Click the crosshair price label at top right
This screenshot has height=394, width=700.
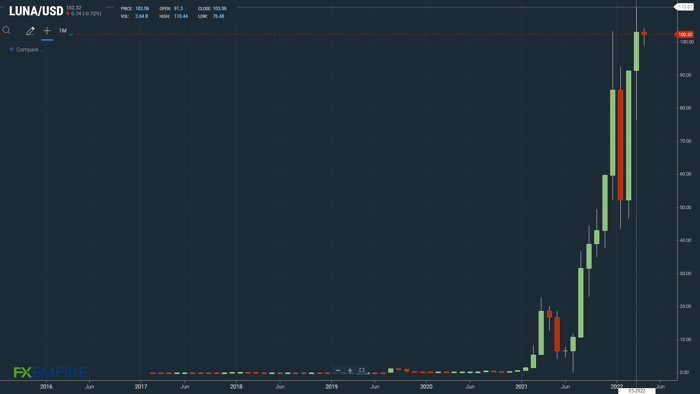[x=684, y=7]
